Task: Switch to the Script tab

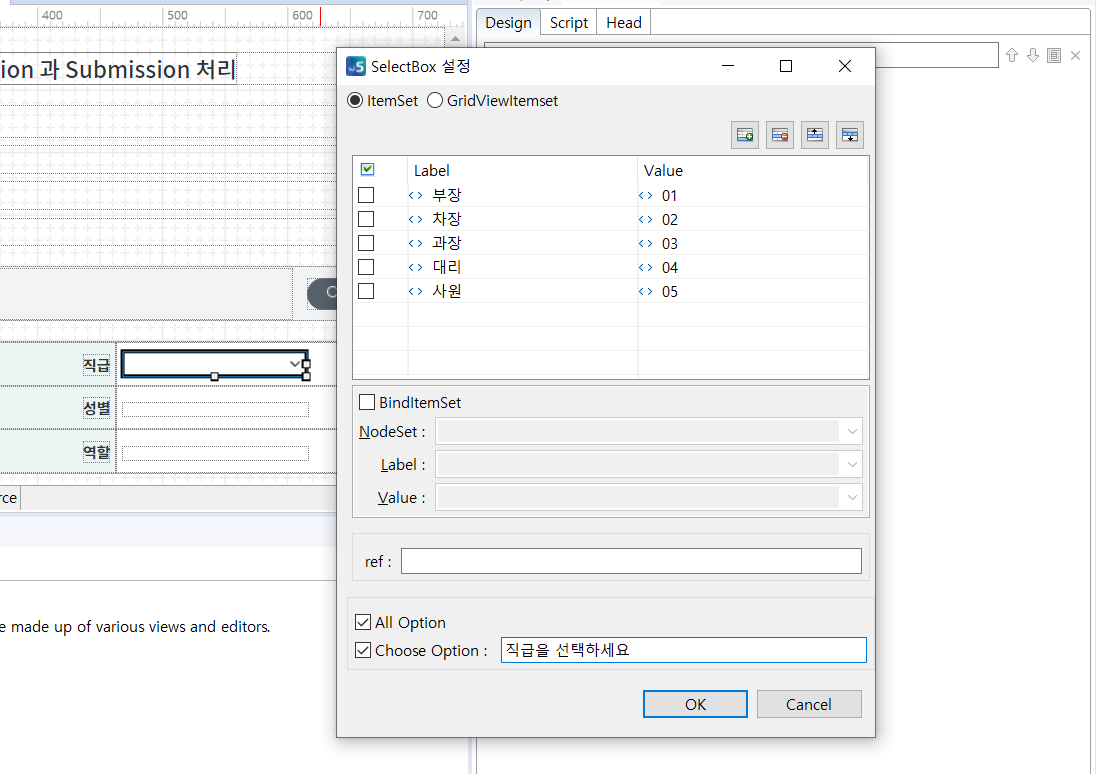Action: tap(568, 22)
